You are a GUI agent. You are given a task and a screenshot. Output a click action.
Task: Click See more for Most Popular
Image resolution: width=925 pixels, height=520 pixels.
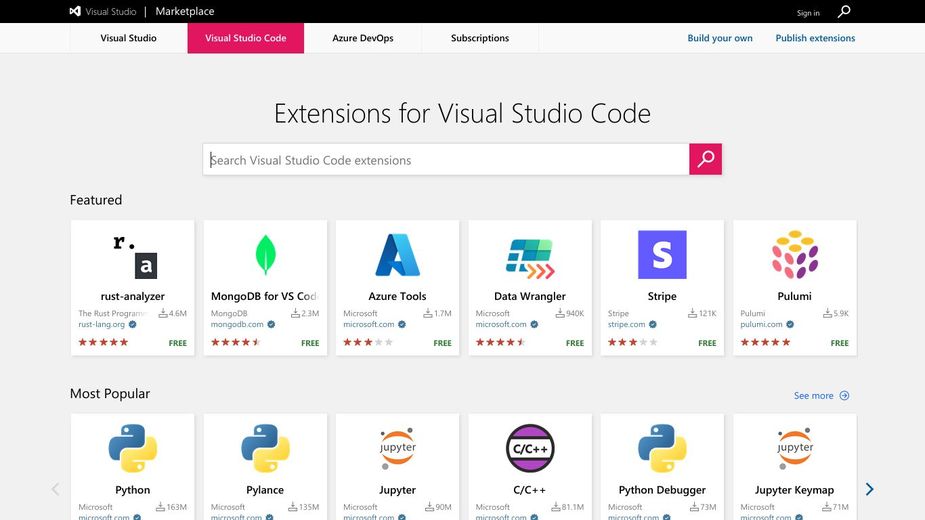click(821, 396)
